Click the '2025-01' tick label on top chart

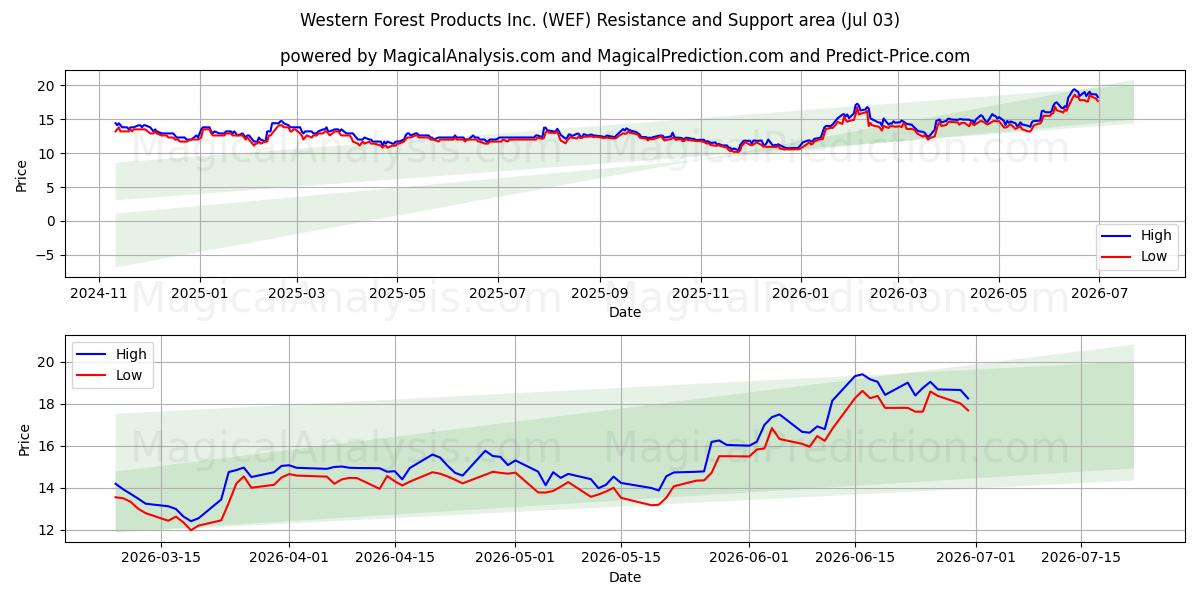(x=199, y=294)
